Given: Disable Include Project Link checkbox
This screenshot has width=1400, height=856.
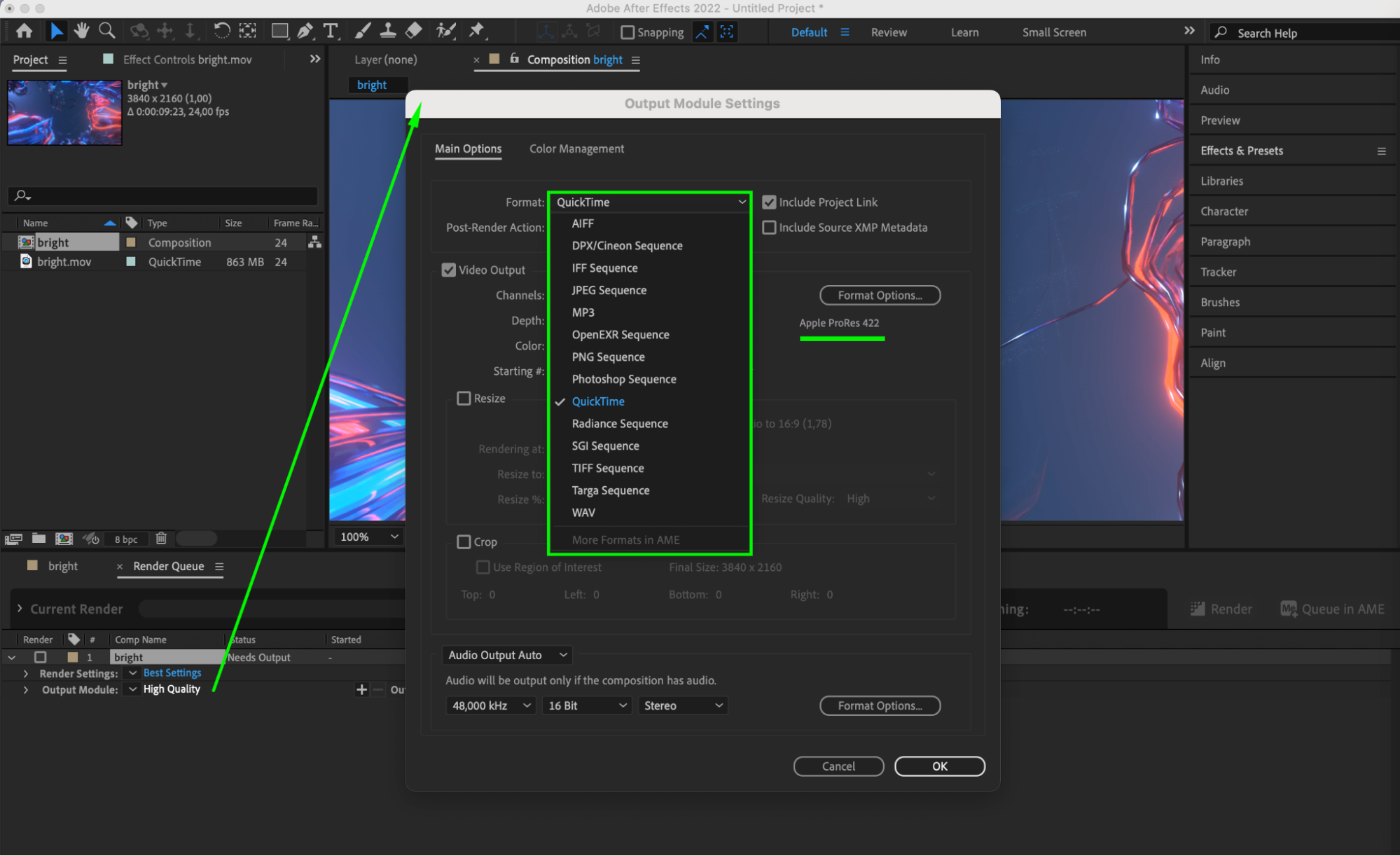Looking at the screenshot, I should [x=769, y=202].
